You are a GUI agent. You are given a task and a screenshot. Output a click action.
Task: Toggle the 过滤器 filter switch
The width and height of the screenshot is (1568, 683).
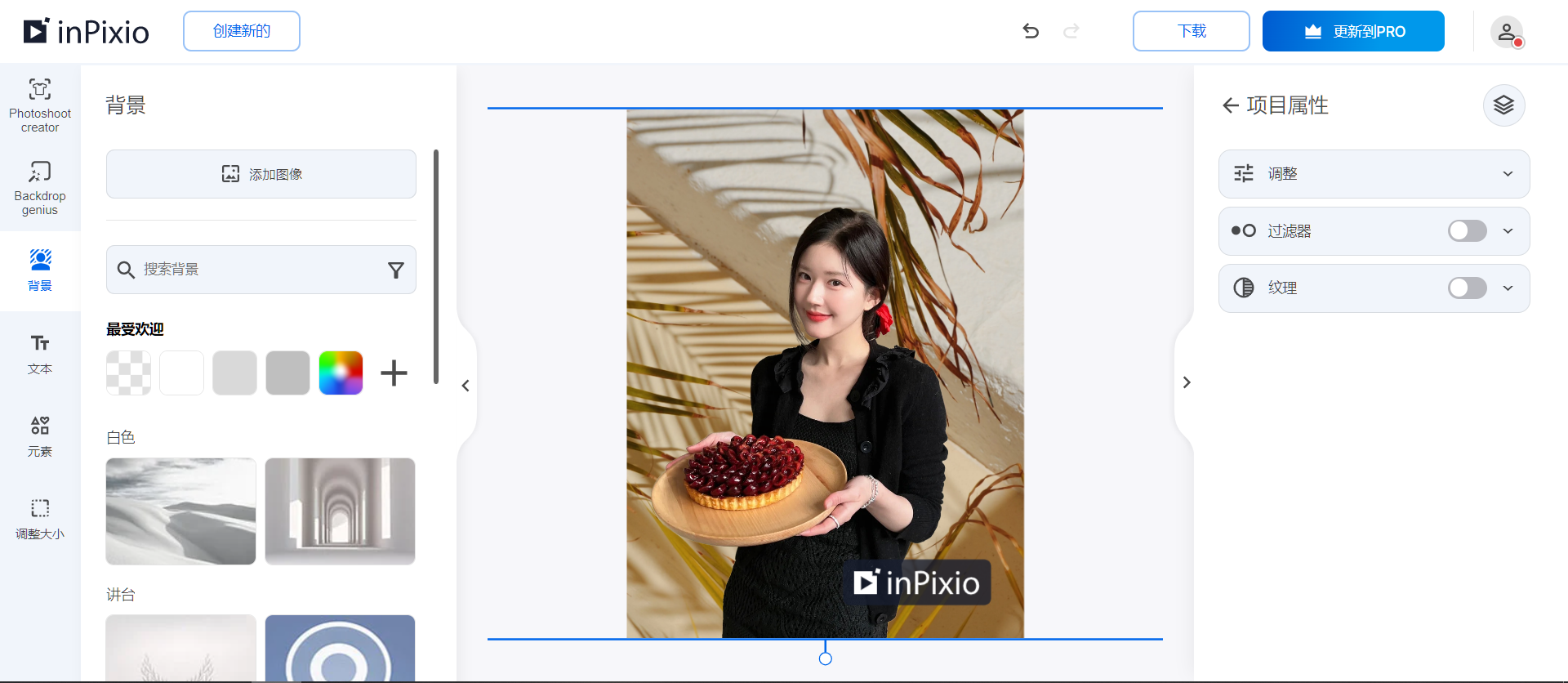click(x=1467, y=231)
